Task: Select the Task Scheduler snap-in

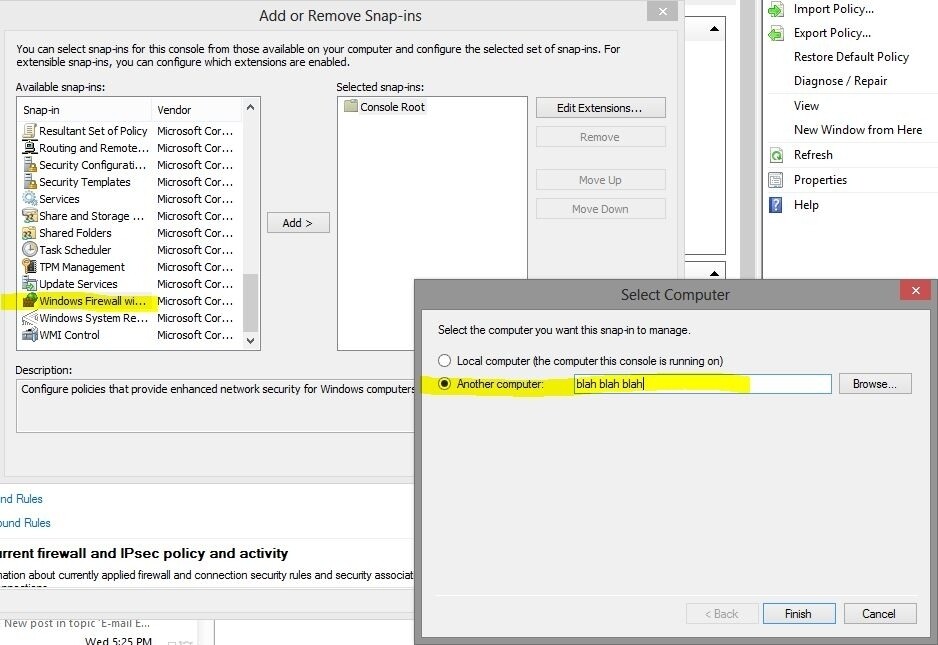Action: tap(73, 249)
